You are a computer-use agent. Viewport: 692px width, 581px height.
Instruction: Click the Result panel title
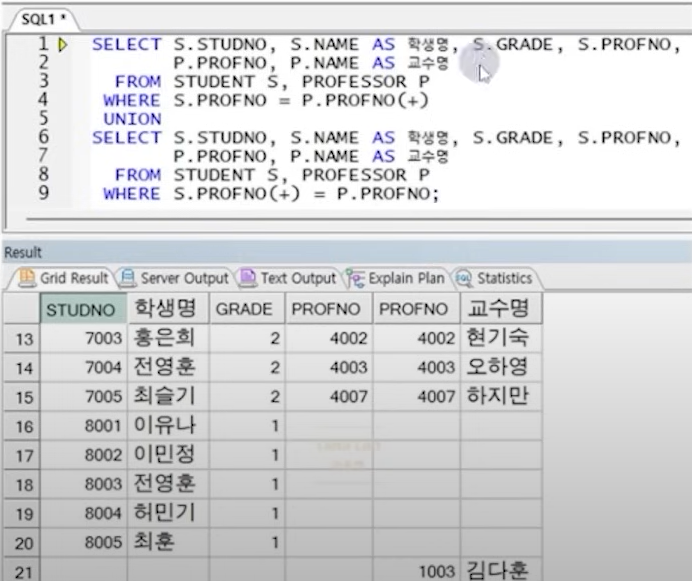(x=23, y=253)
